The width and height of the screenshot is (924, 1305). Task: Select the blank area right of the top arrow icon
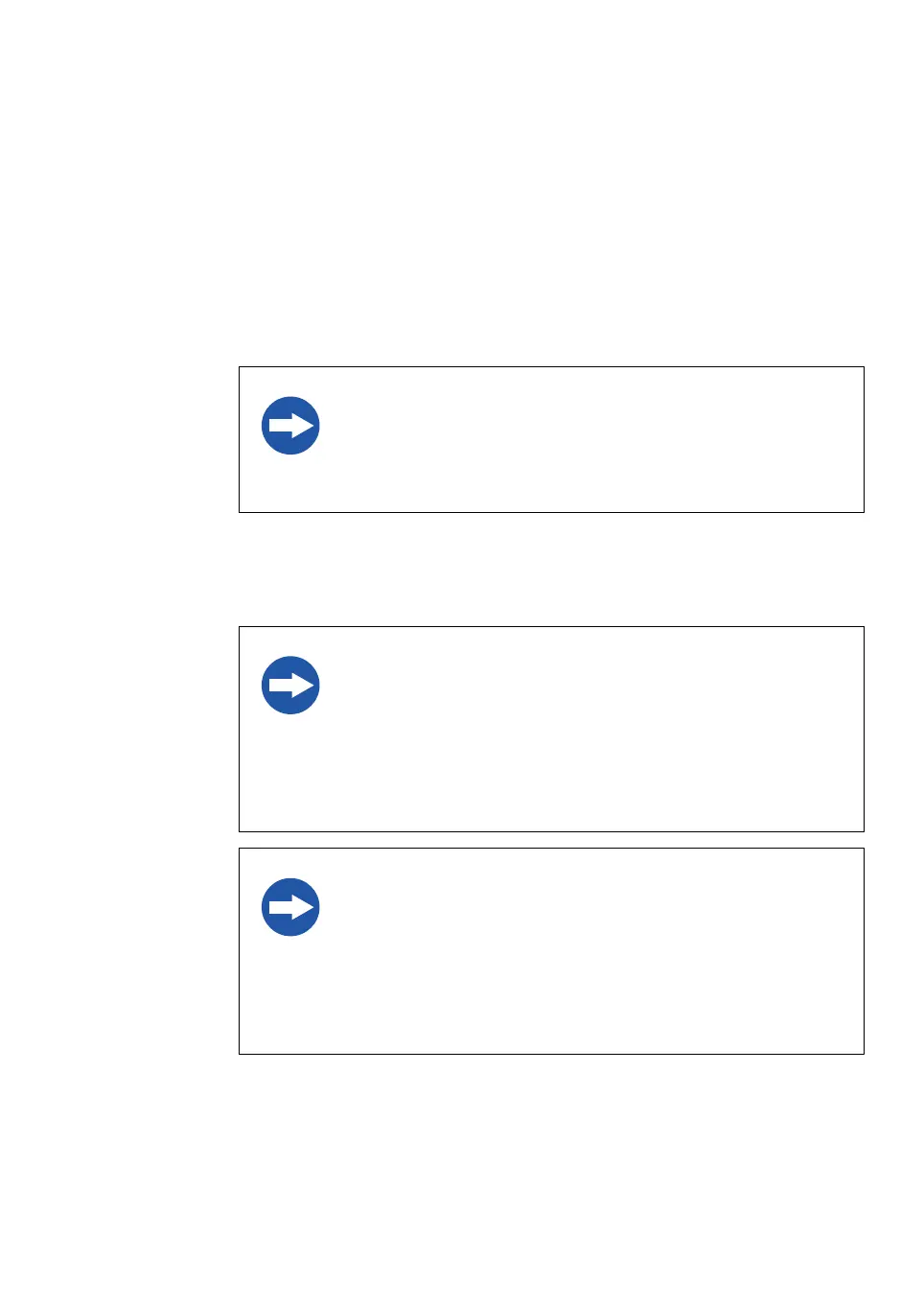coord(589,426)
